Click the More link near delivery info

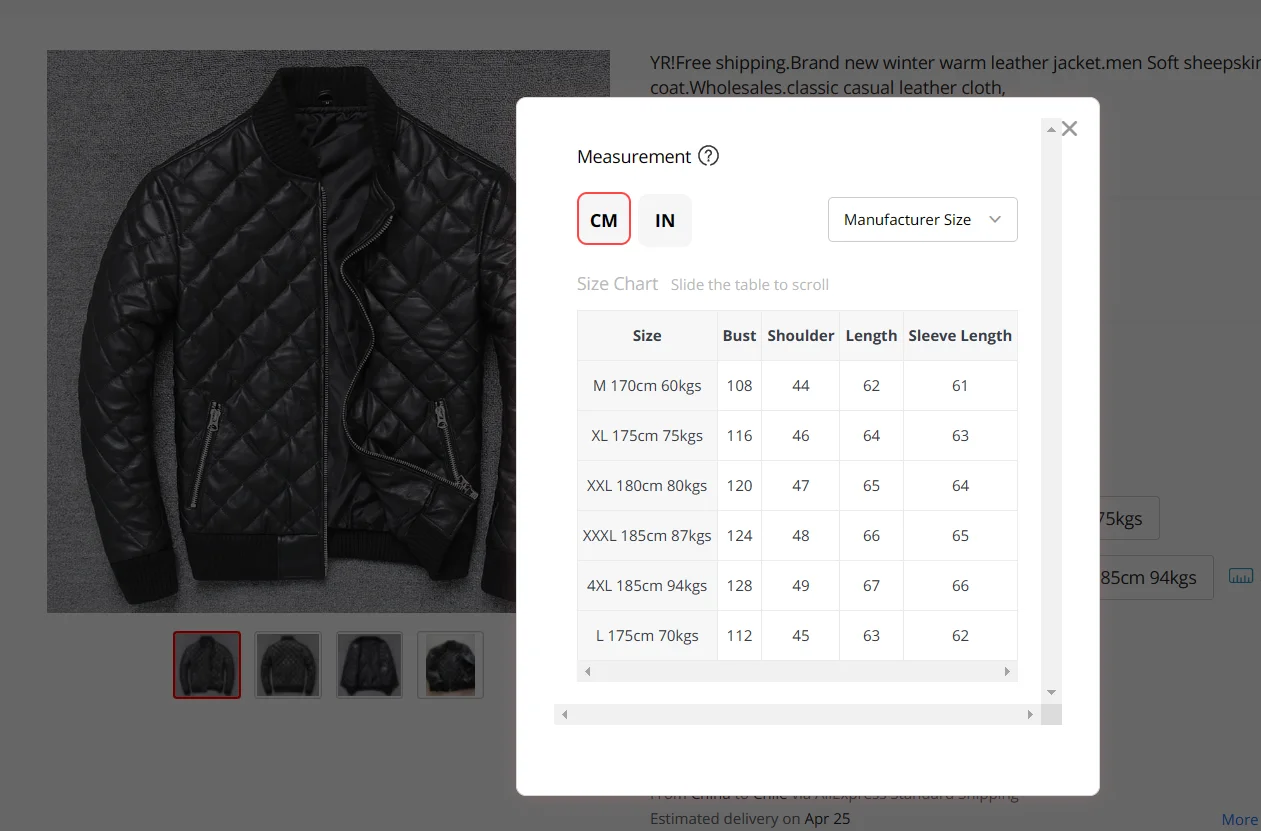tap(1240, 820)
